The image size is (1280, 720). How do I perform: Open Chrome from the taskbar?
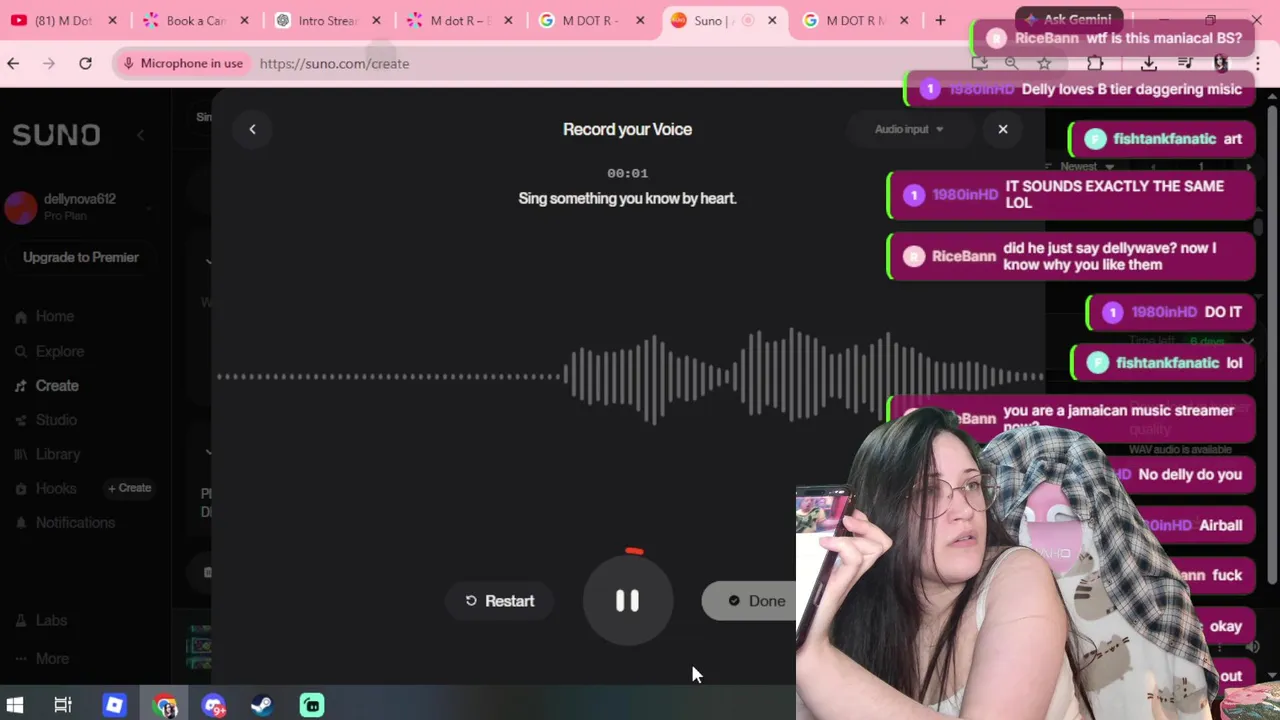(164, 705)
